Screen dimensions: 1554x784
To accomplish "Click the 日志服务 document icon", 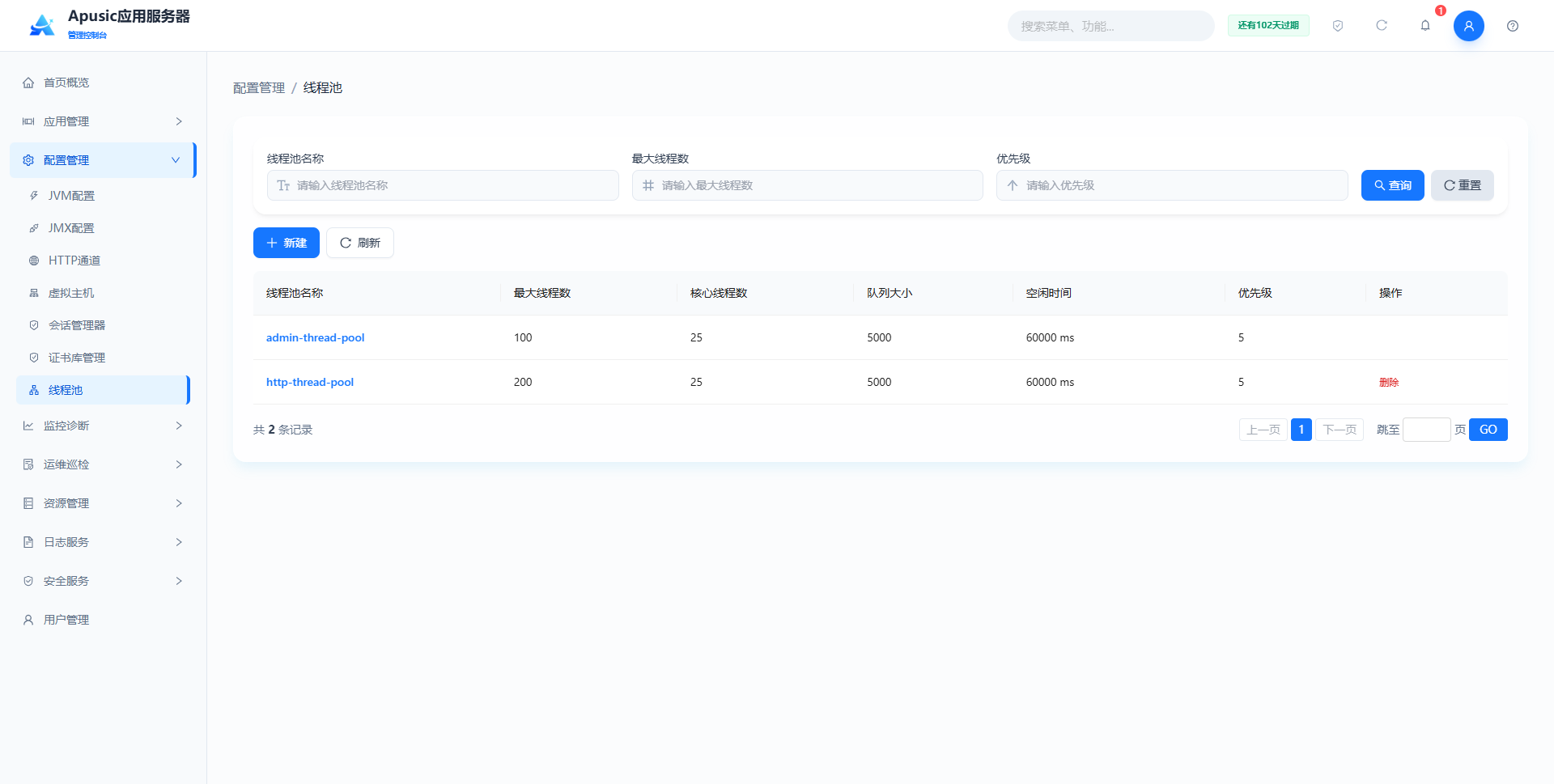I will [28, 542].
